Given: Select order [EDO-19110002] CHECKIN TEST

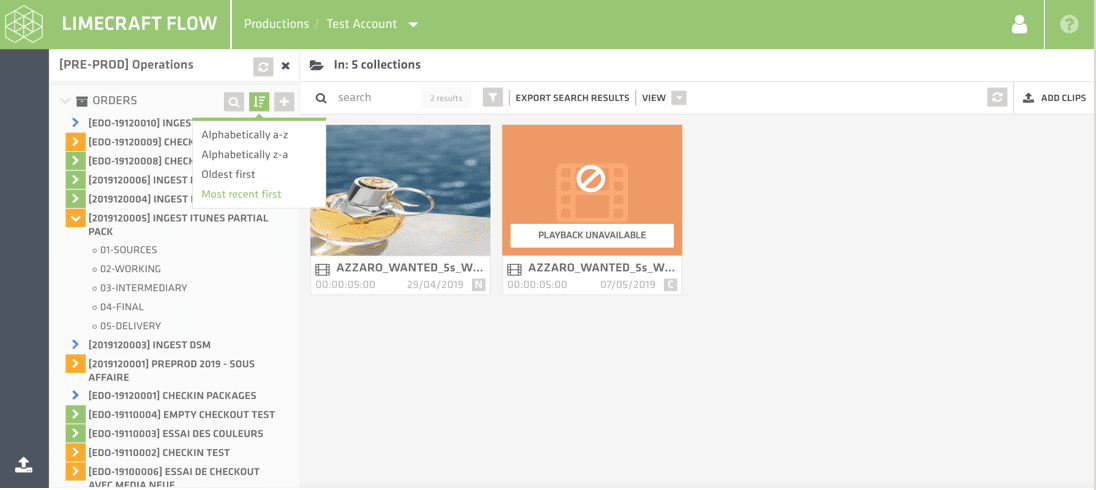Looking at the screenshot, I should [x=159, y=453].
